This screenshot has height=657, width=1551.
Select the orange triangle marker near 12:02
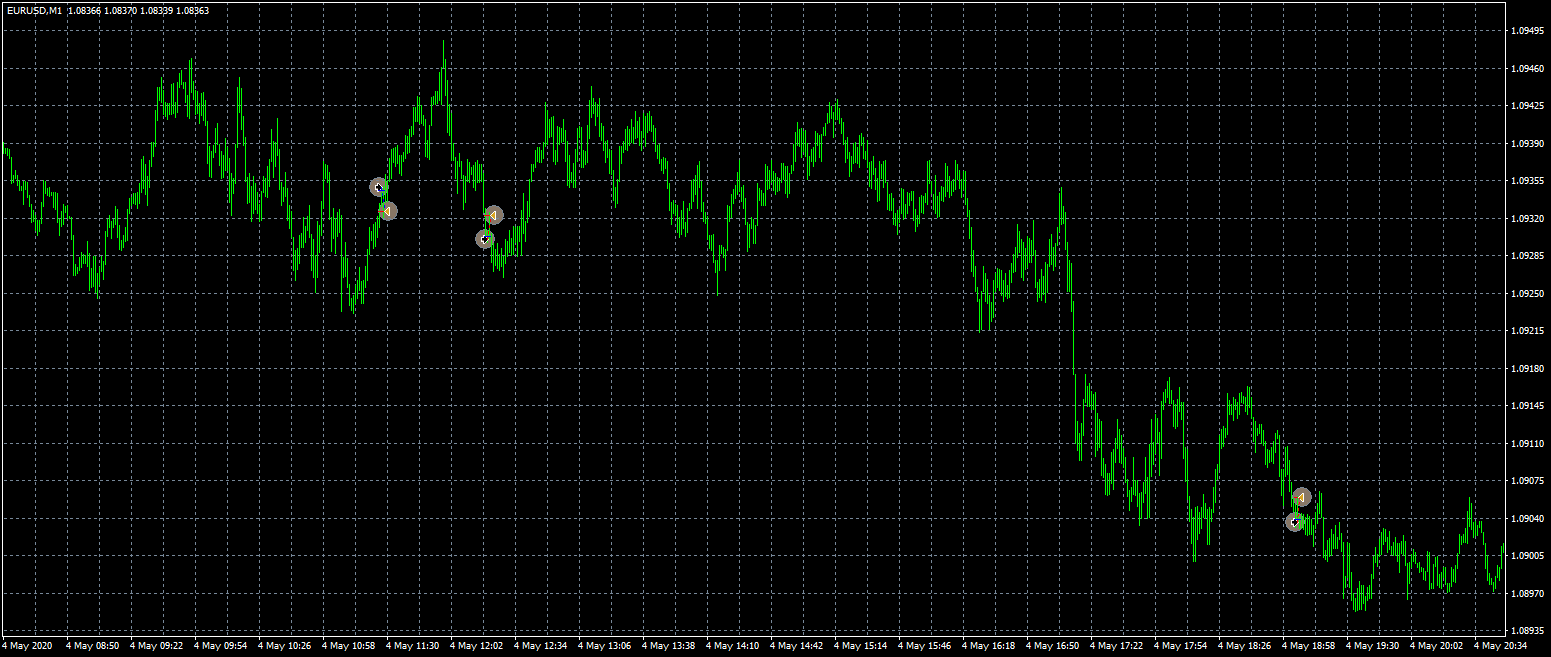(493, 215)
